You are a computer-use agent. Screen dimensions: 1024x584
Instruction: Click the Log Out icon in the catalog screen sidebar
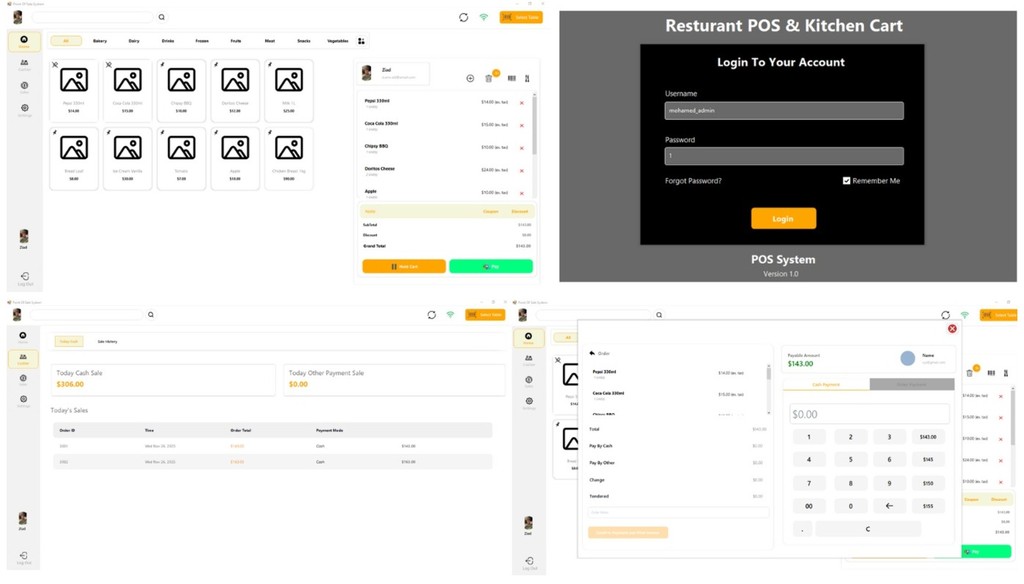(x=25, y=278)
